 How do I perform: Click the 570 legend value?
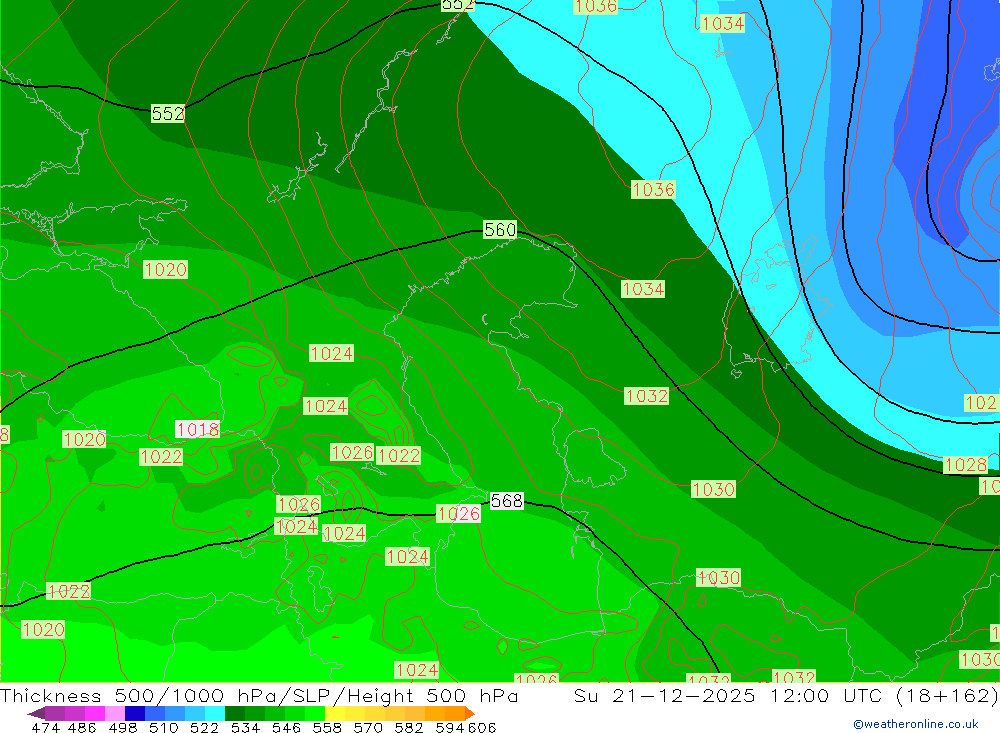coord(367,727)
